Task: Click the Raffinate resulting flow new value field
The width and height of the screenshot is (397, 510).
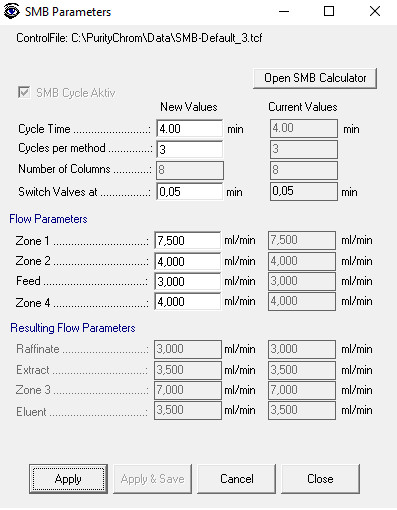Action: 188,349
